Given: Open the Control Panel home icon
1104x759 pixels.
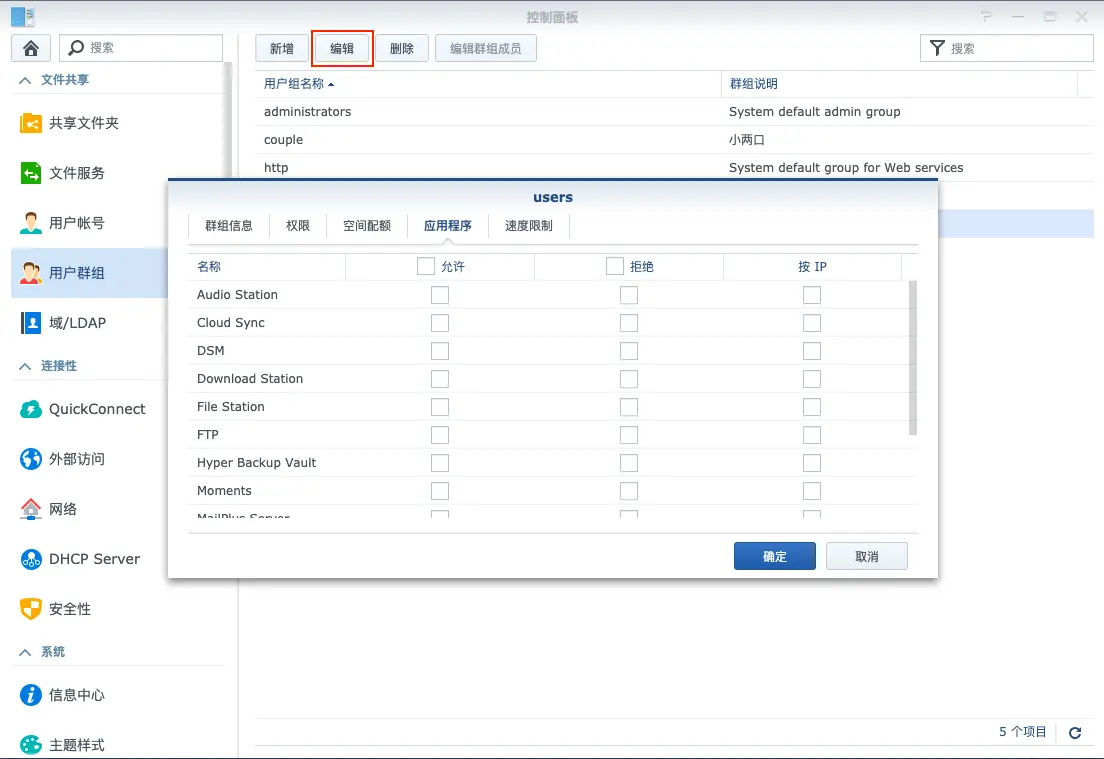Looking at the screenshot, I should click(30, 48).
